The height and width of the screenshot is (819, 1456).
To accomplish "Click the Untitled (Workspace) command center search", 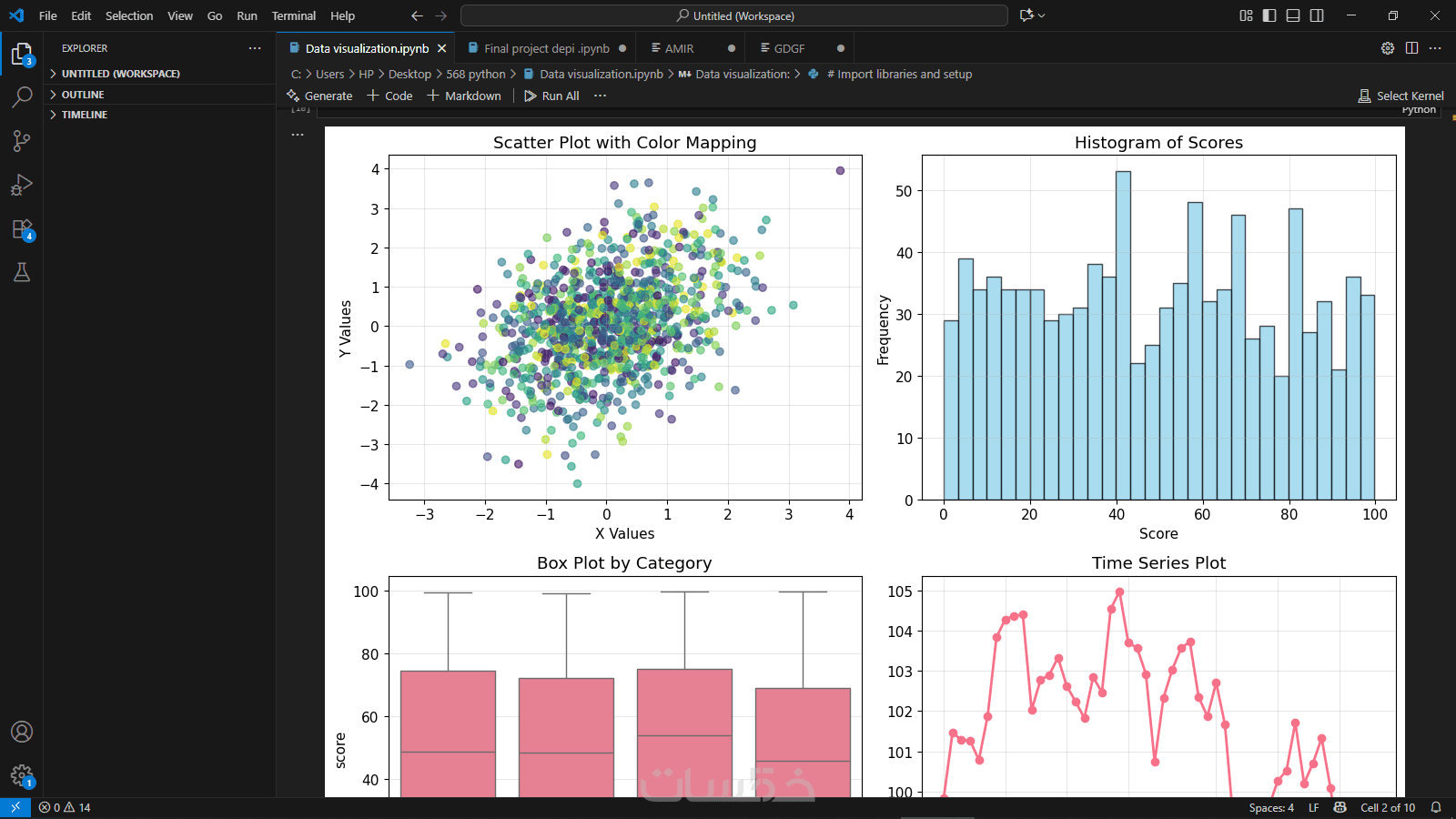I will coord(734,15).
